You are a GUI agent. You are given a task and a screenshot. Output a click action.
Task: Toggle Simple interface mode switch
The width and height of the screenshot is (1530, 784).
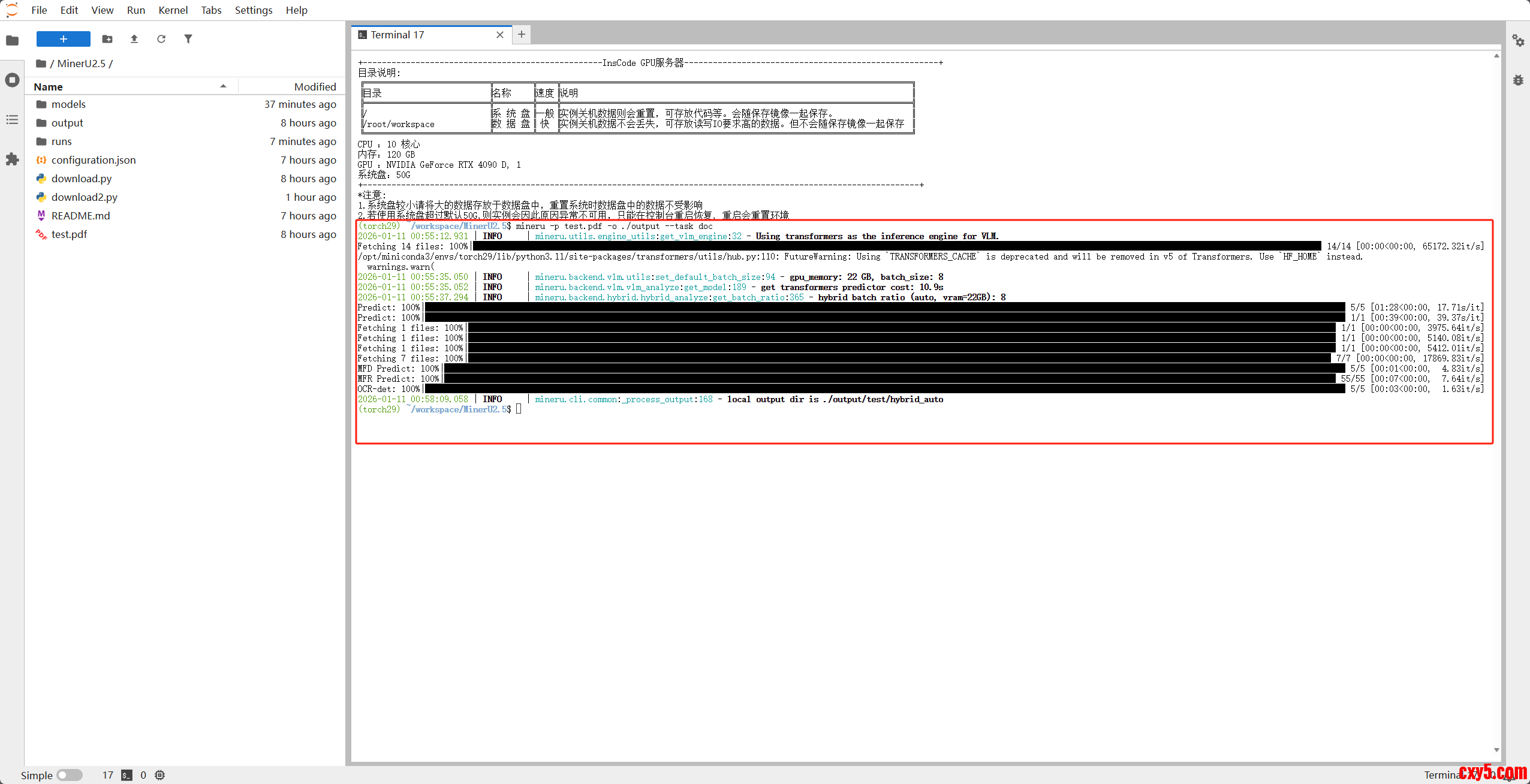coord(70,775)
